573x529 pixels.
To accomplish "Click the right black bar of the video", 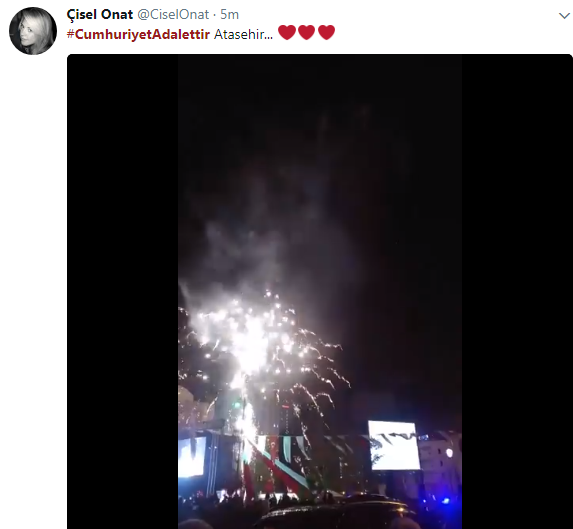I will coord(517,292).
